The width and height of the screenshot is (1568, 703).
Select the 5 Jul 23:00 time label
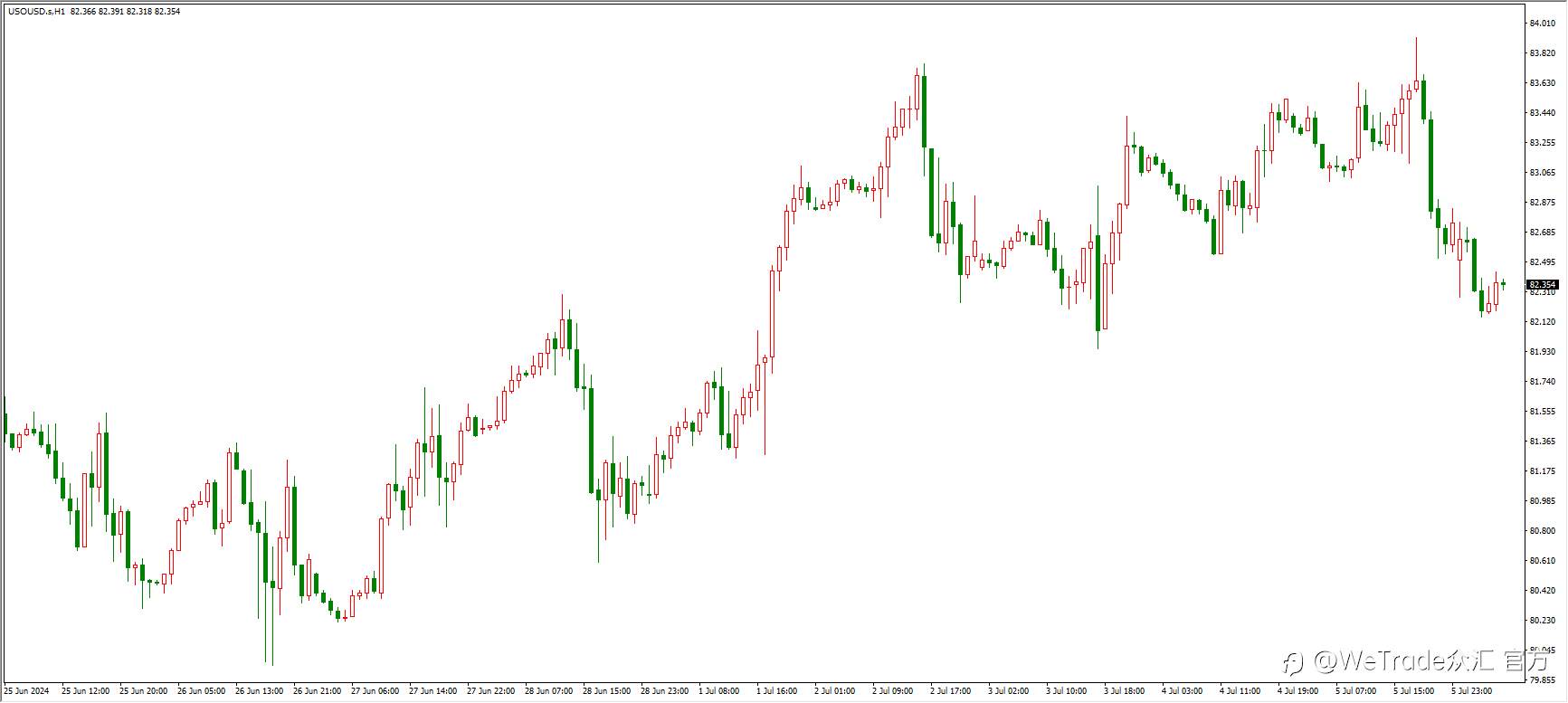[x=1472, y=691]
